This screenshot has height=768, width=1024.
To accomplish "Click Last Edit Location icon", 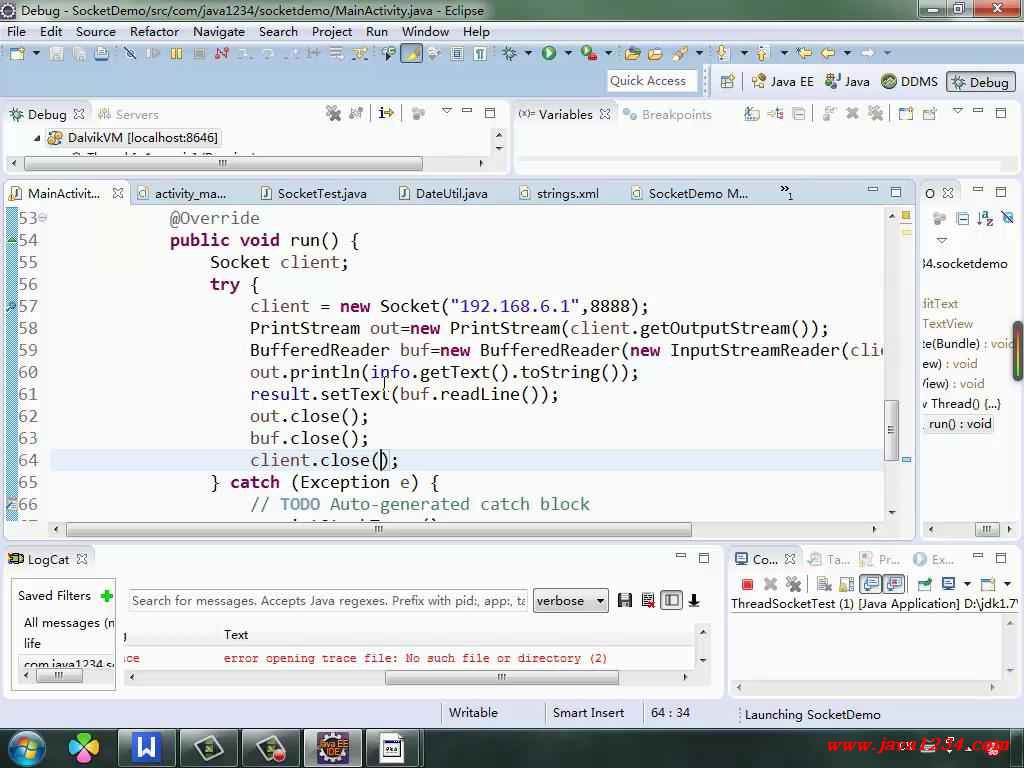I will [x=805, y=54].
